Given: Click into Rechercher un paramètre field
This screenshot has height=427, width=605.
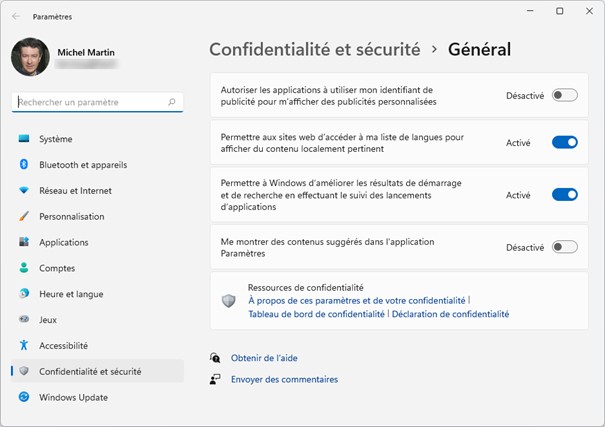Looking at the screenshot, I should pos(90,102).
